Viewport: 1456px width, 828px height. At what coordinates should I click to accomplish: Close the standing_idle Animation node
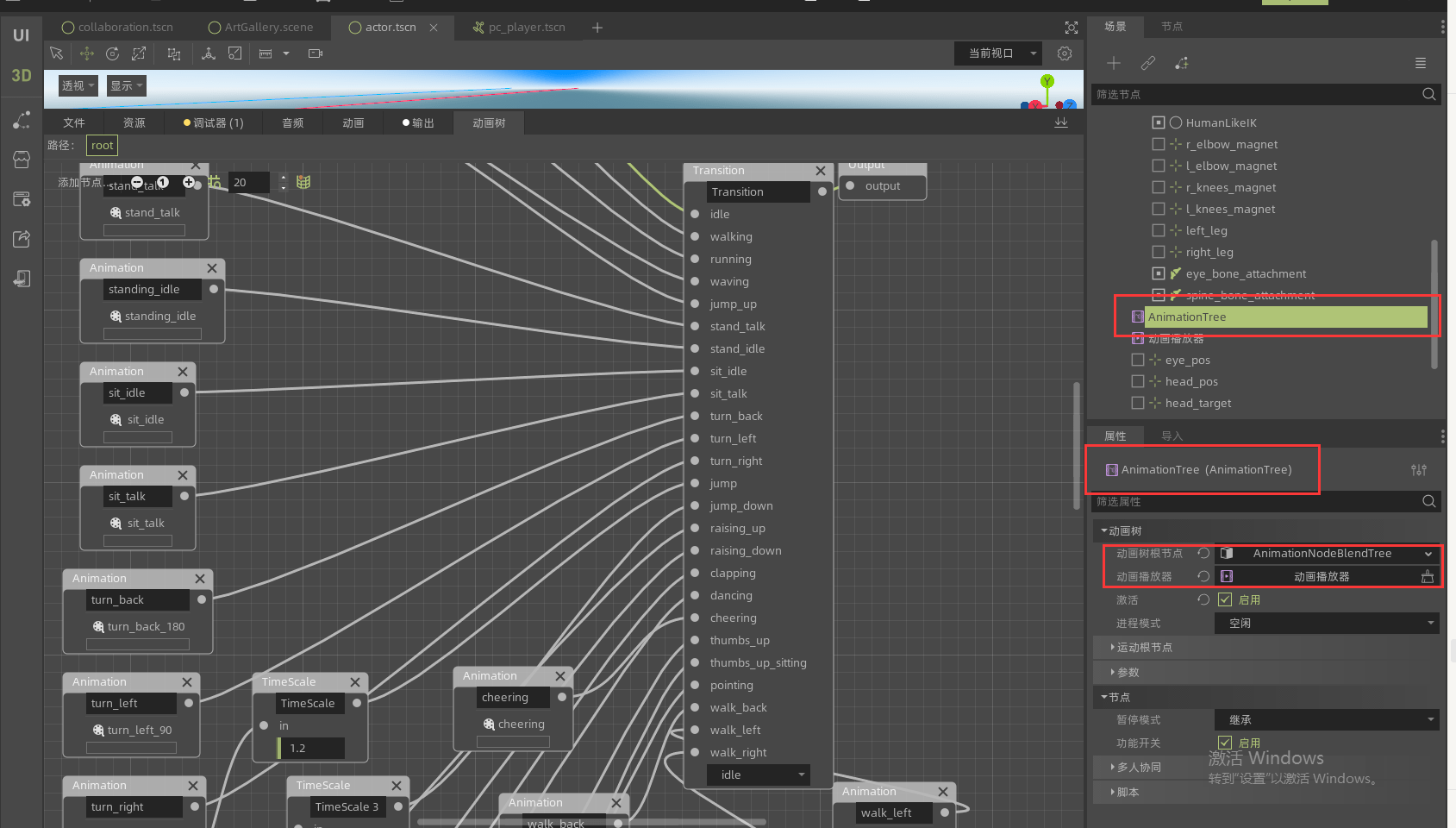pyautogui.click(x=212, y=268)
